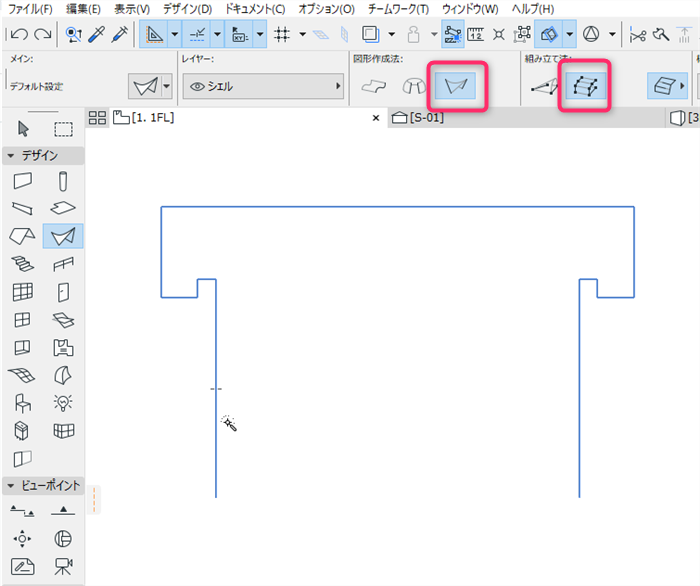Collapse the デザイン toolbox section
Screen dimensions: 700x586
pyautogui.click(x=11, y=156)
